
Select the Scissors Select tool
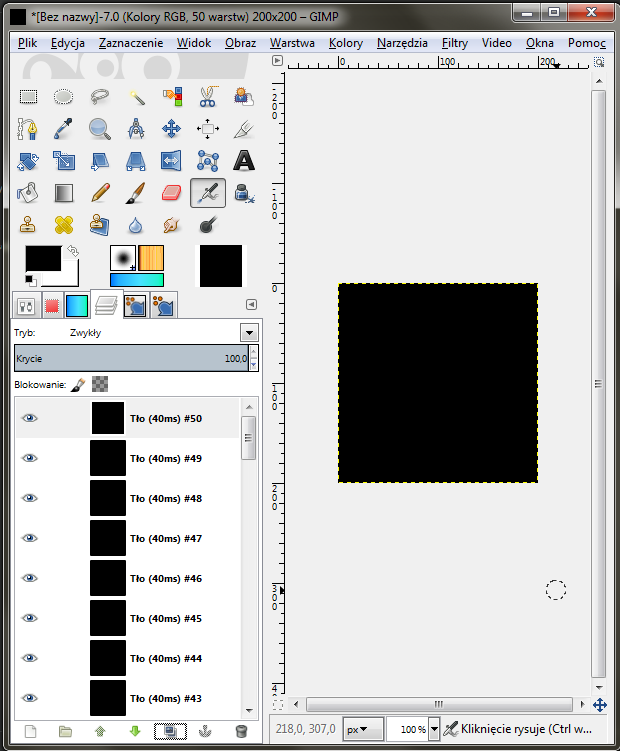(x=207, y=97)
